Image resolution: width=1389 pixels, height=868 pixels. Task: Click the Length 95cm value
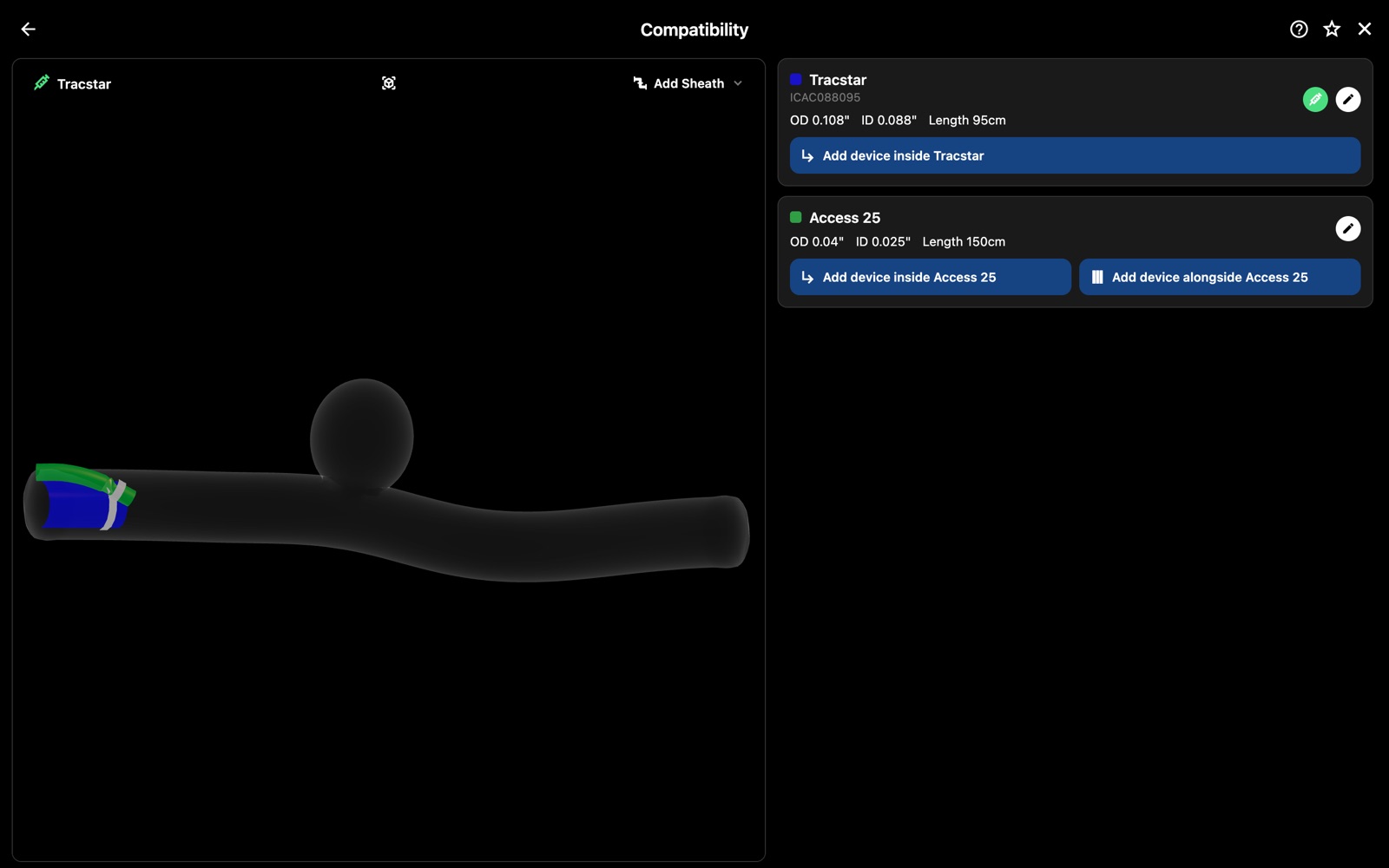pos(967,121)
